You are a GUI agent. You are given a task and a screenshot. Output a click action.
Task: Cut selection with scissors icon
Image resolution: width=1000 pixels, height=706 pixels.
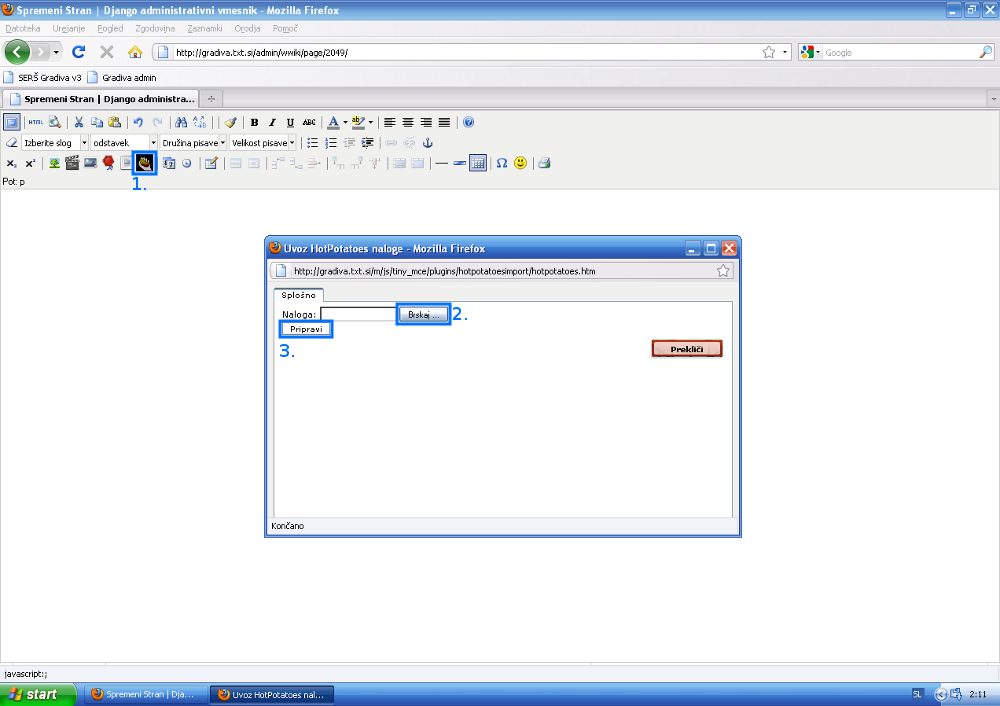[79, 122]
